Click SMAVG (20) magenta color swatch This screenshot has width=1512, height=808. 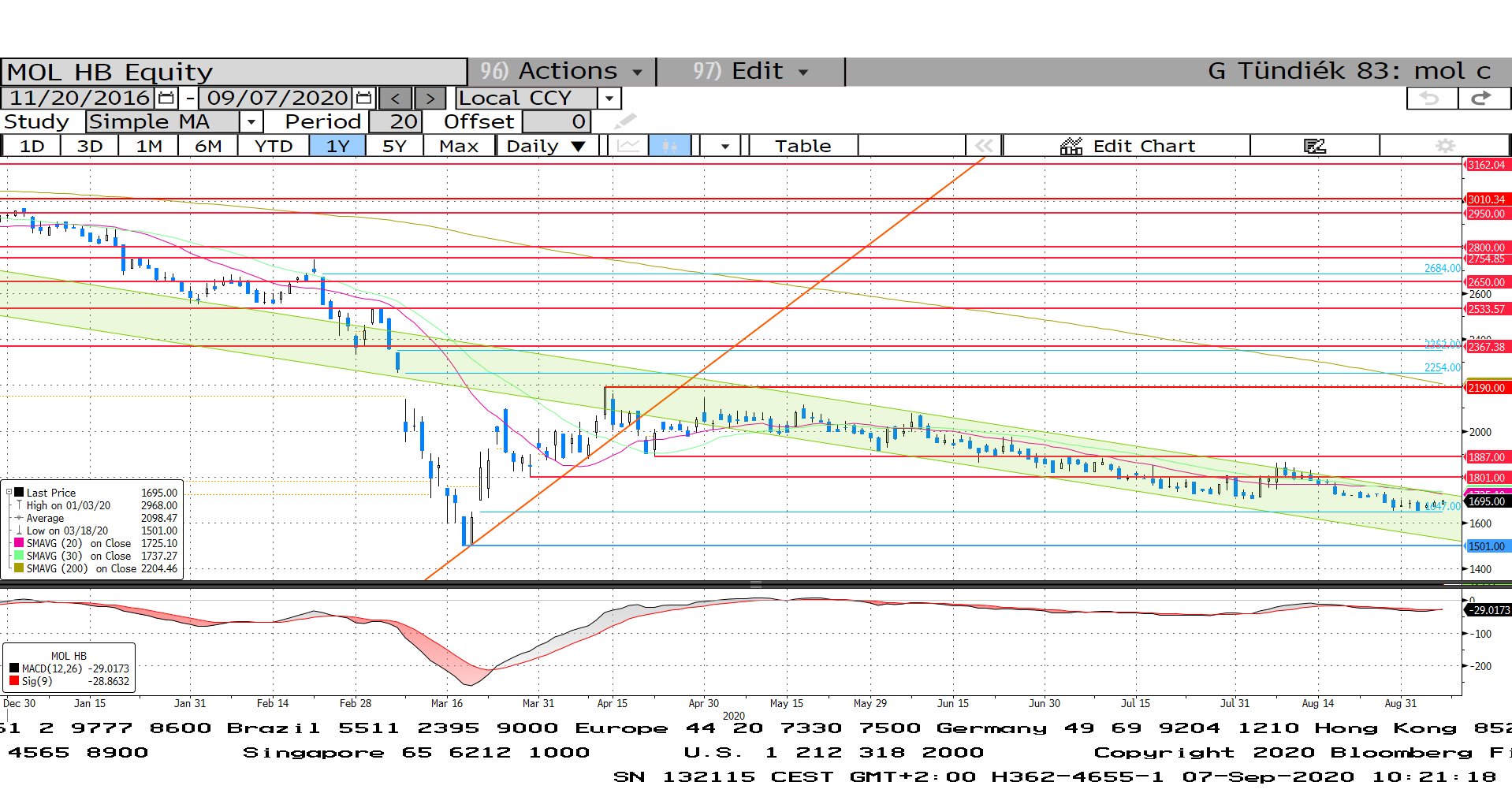tap(19, 543)
